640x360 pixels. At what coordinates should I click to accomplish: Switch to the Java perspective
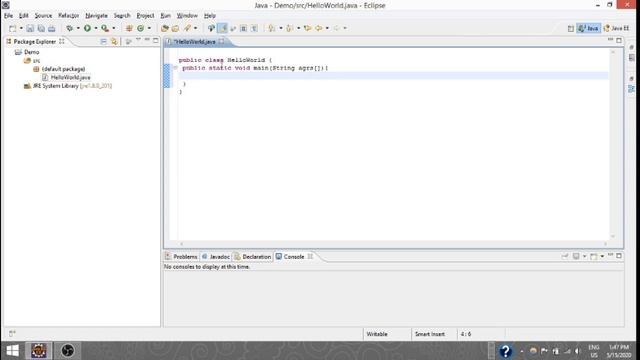(588, 28)
